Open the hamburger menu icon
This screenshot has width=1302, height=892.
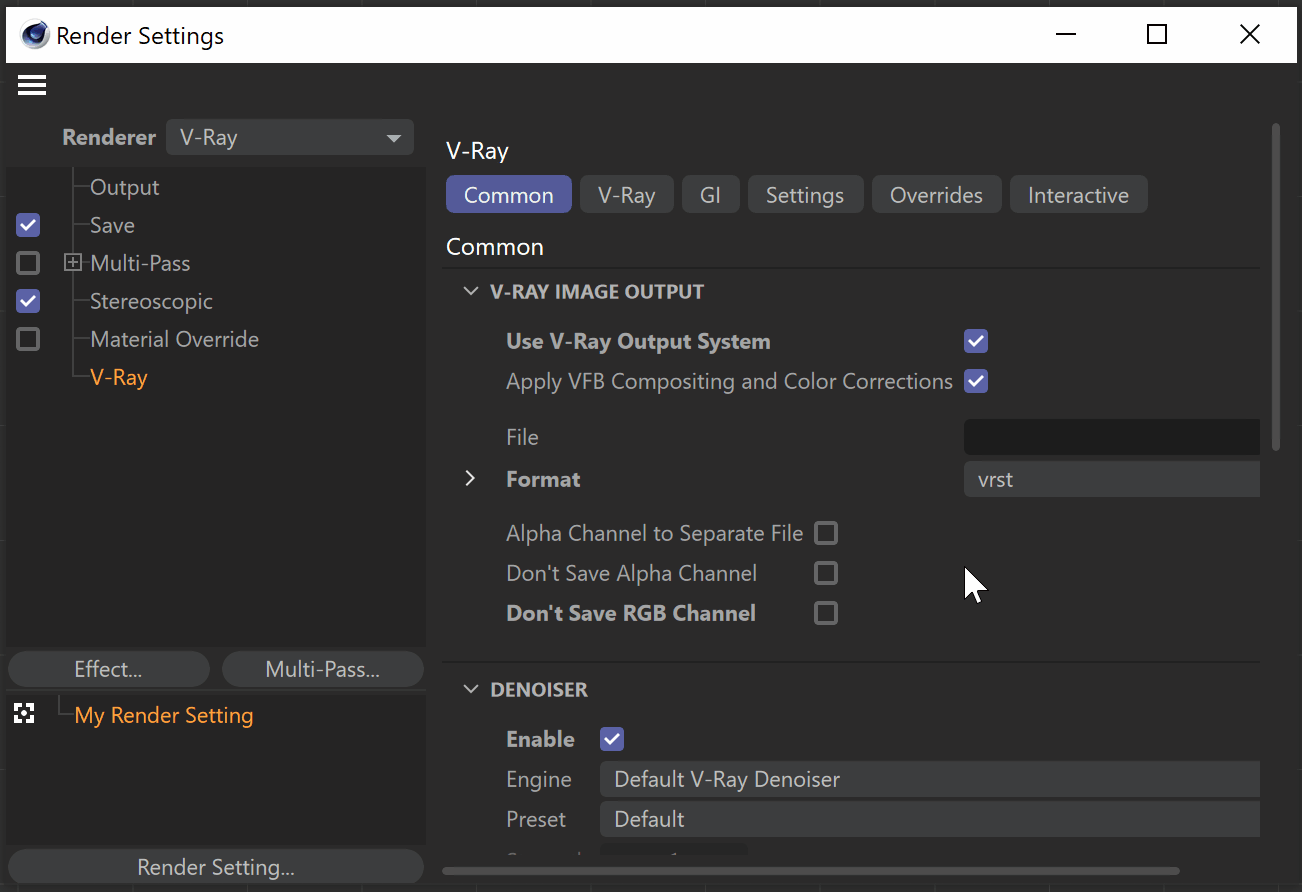pos(32,86)
